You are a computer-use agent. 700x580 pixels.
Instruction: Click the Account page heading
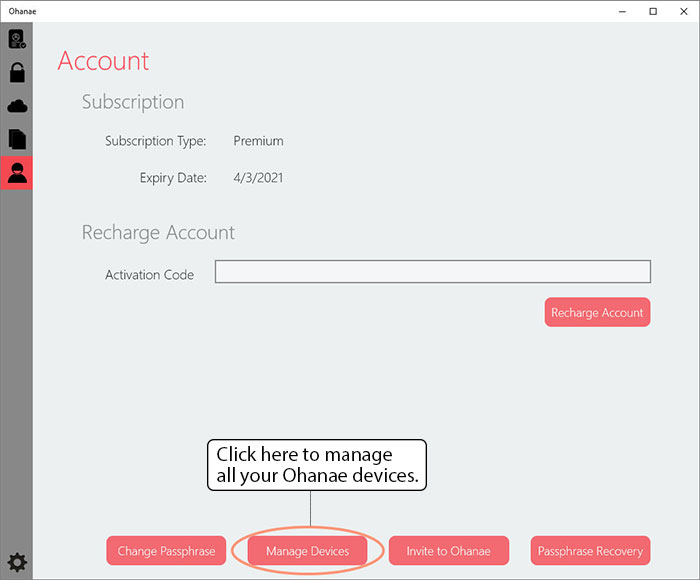103,61
